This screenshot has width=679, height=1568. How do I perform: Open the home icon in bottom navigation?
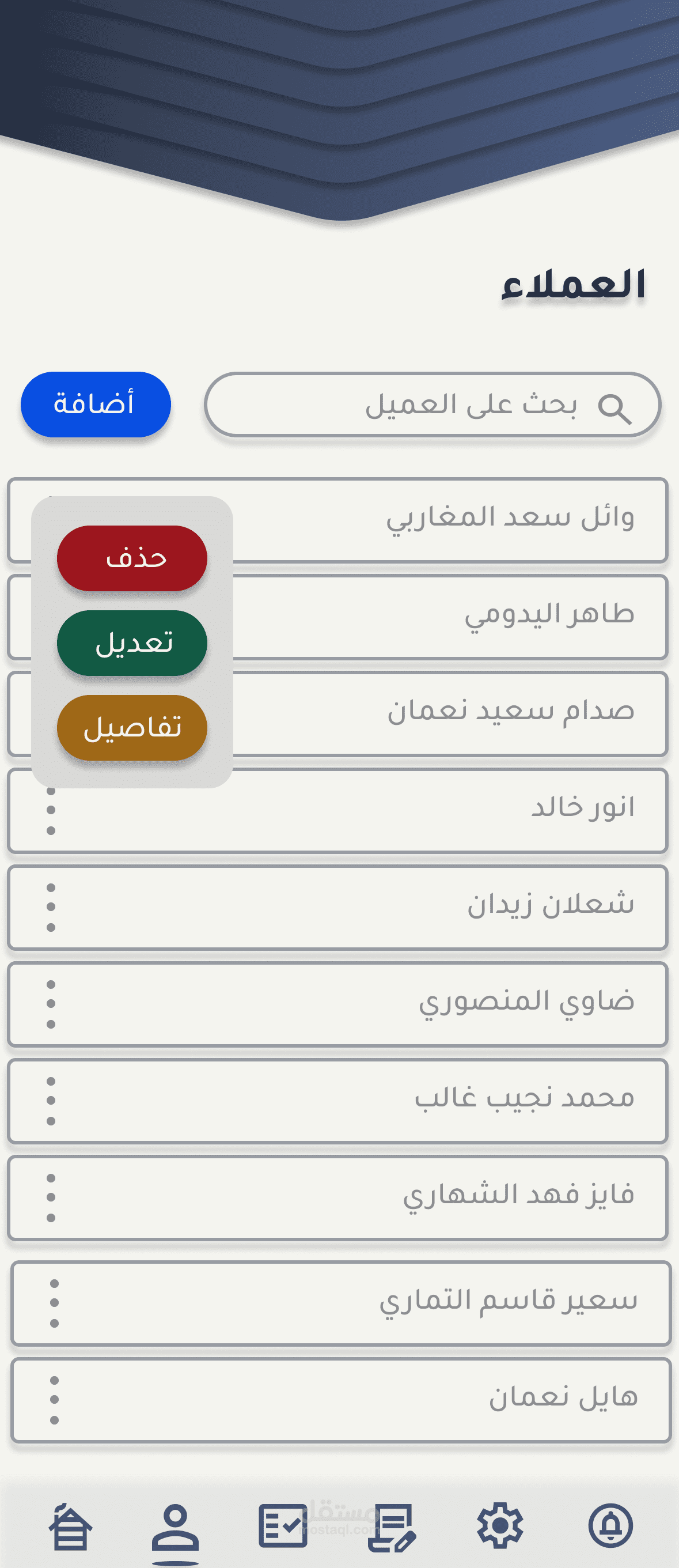click(71, 1527)
